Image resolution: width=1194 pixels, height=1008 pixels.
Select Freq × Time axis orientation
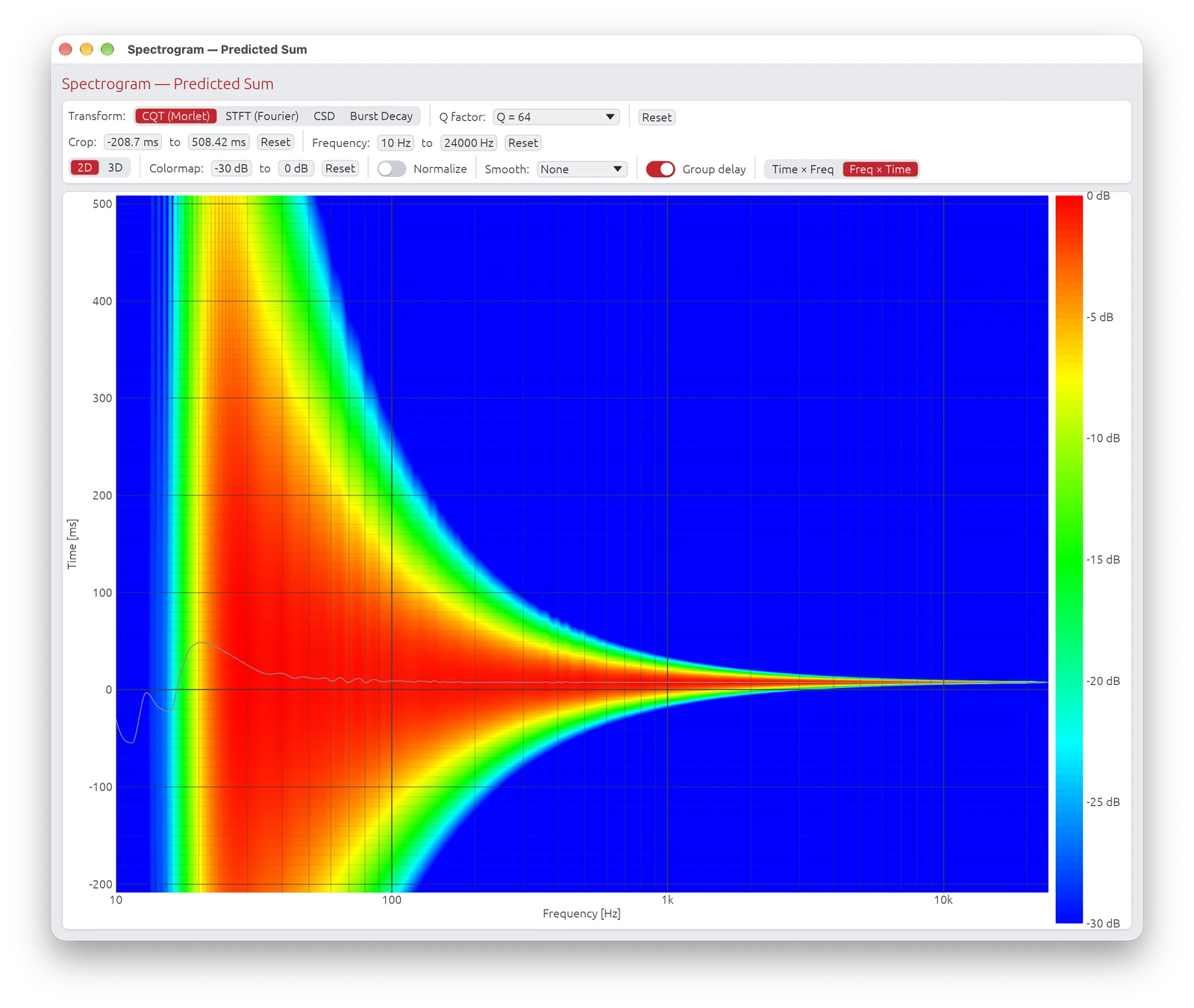pyautogui.click(x=881, y=169)
